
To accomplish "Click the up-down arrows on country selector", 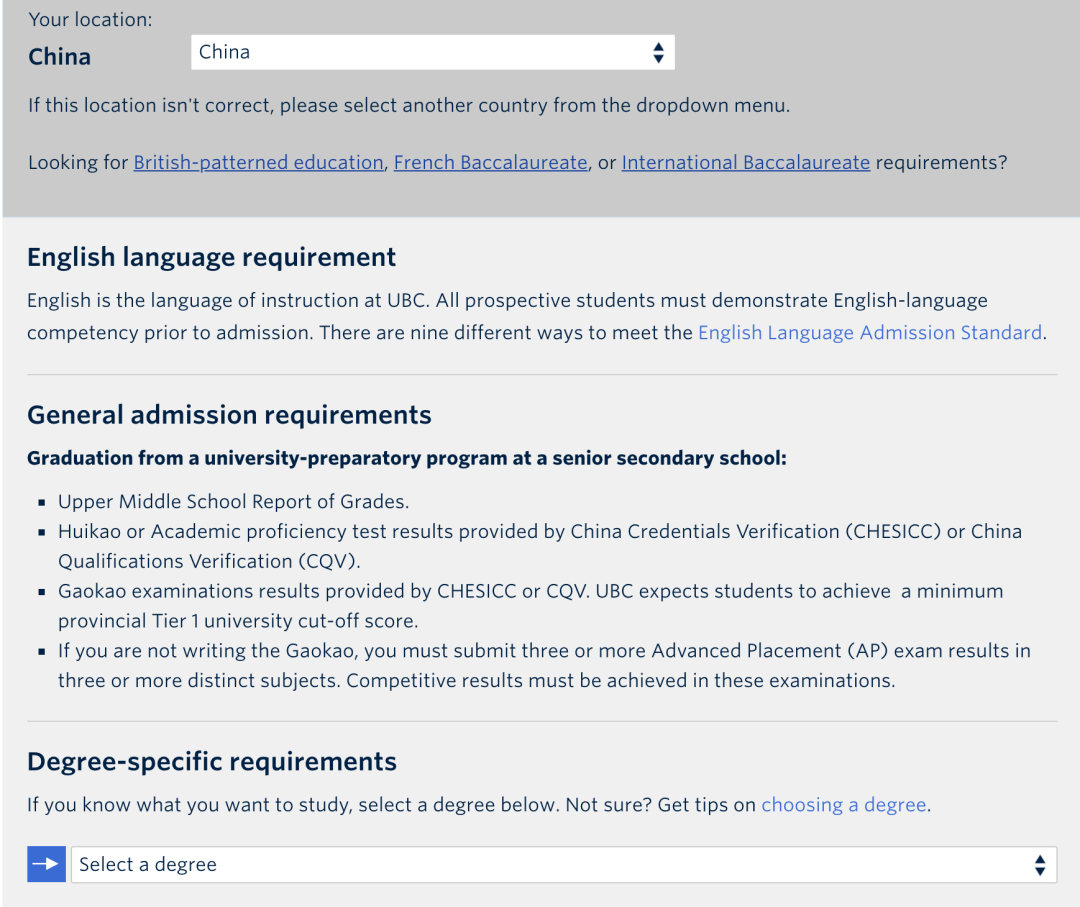I will [x=657, y=53].
